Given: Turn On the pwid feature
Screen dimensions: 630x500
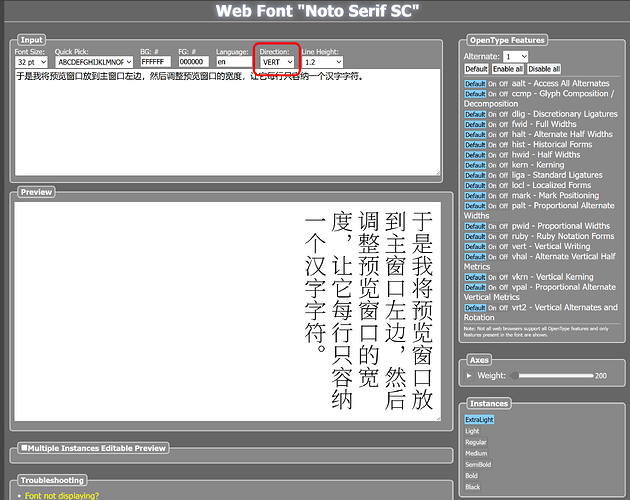Looking at the screenshot, I should [492, 226].
